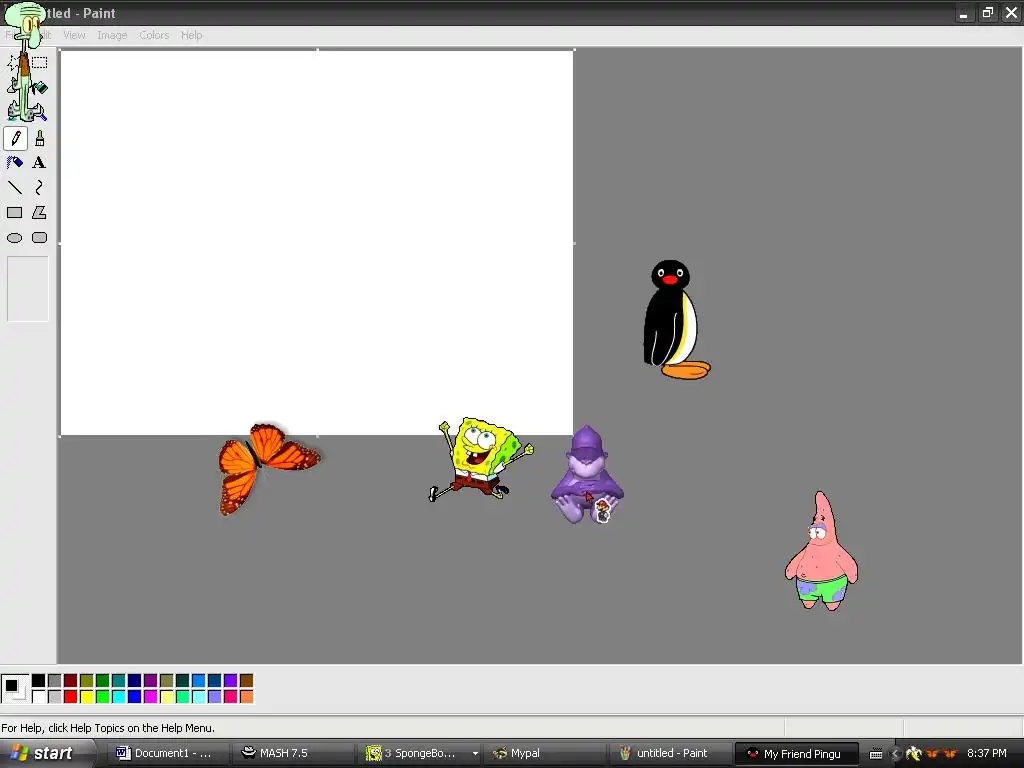This screenshot has width=1024, height=768.
Task: Pick the bright yellow color swatch
Action: point(86,697)
